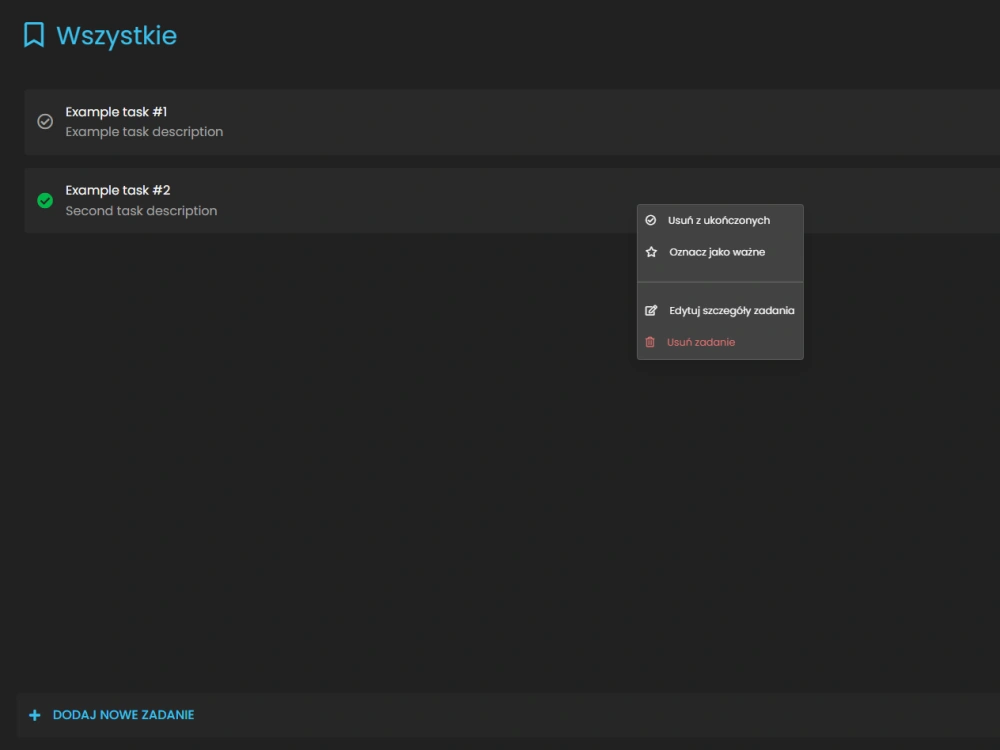Click the pencil edit icon in context menu

tap(651, 311)
